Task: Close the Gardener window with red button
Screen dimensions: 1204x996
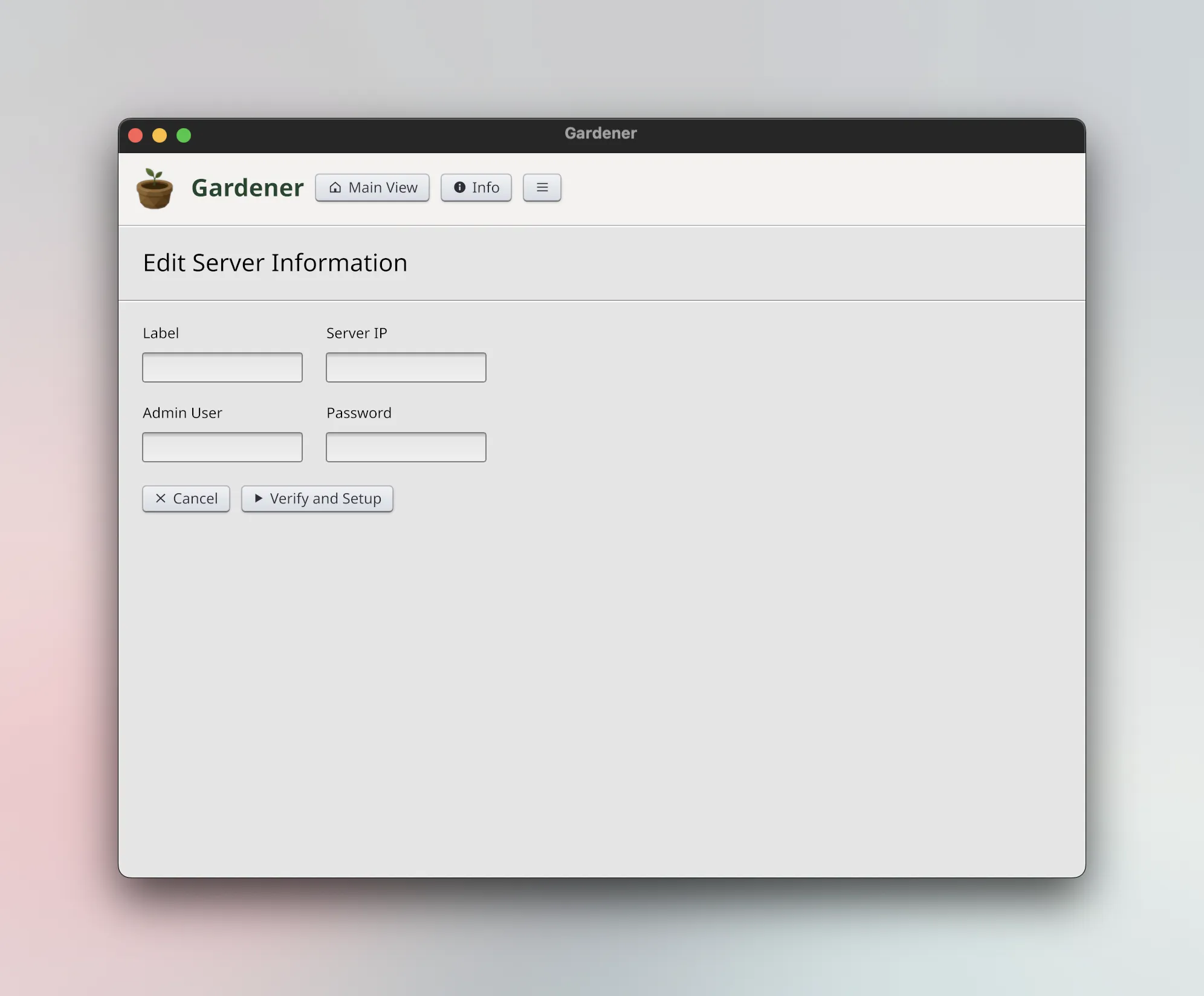Action: pyautogui.click(x=135, y=135)
